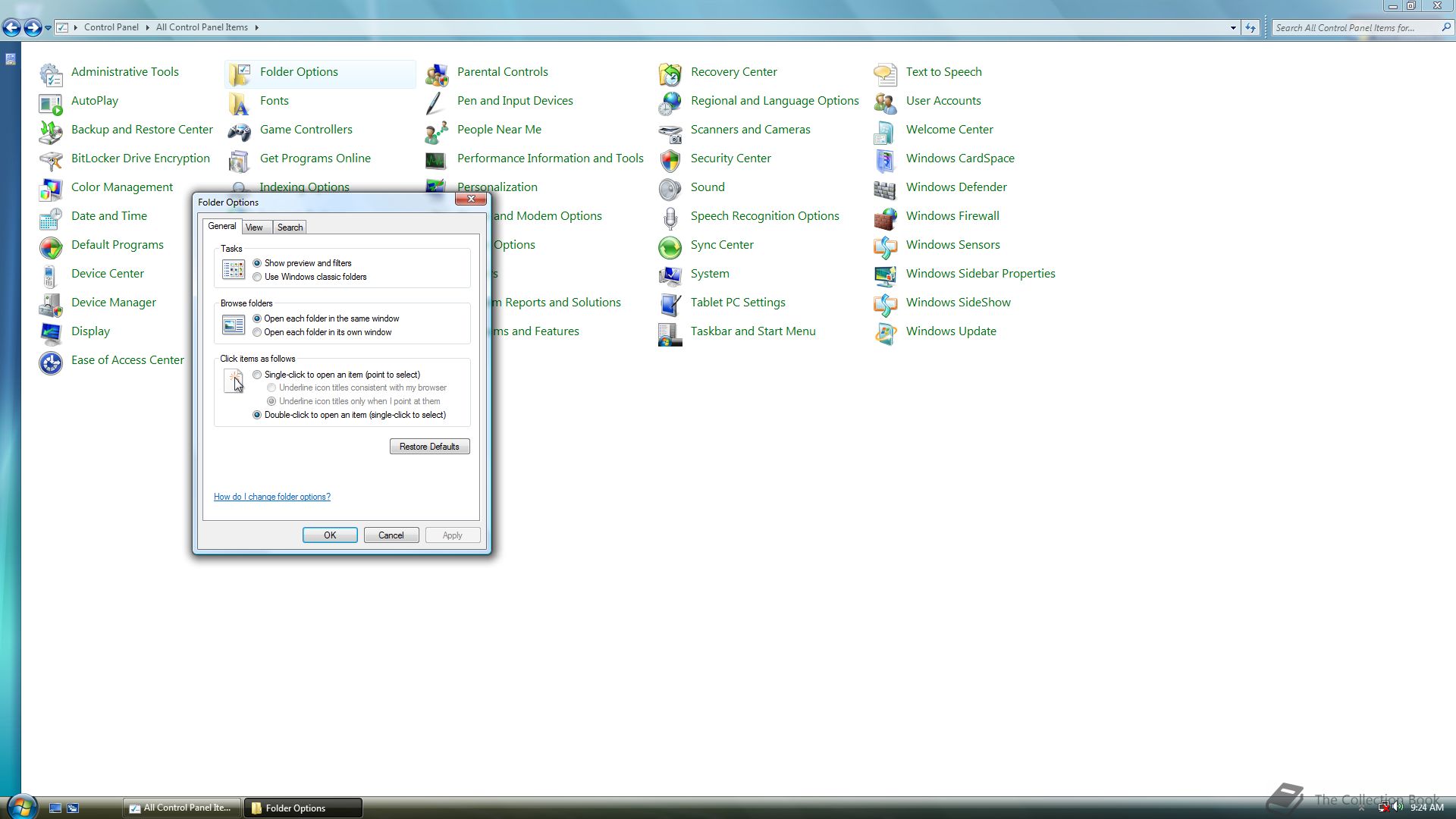Screen dimensions: 1456x819
Task: Switch to the View tab
Action: tap(254, 227)
